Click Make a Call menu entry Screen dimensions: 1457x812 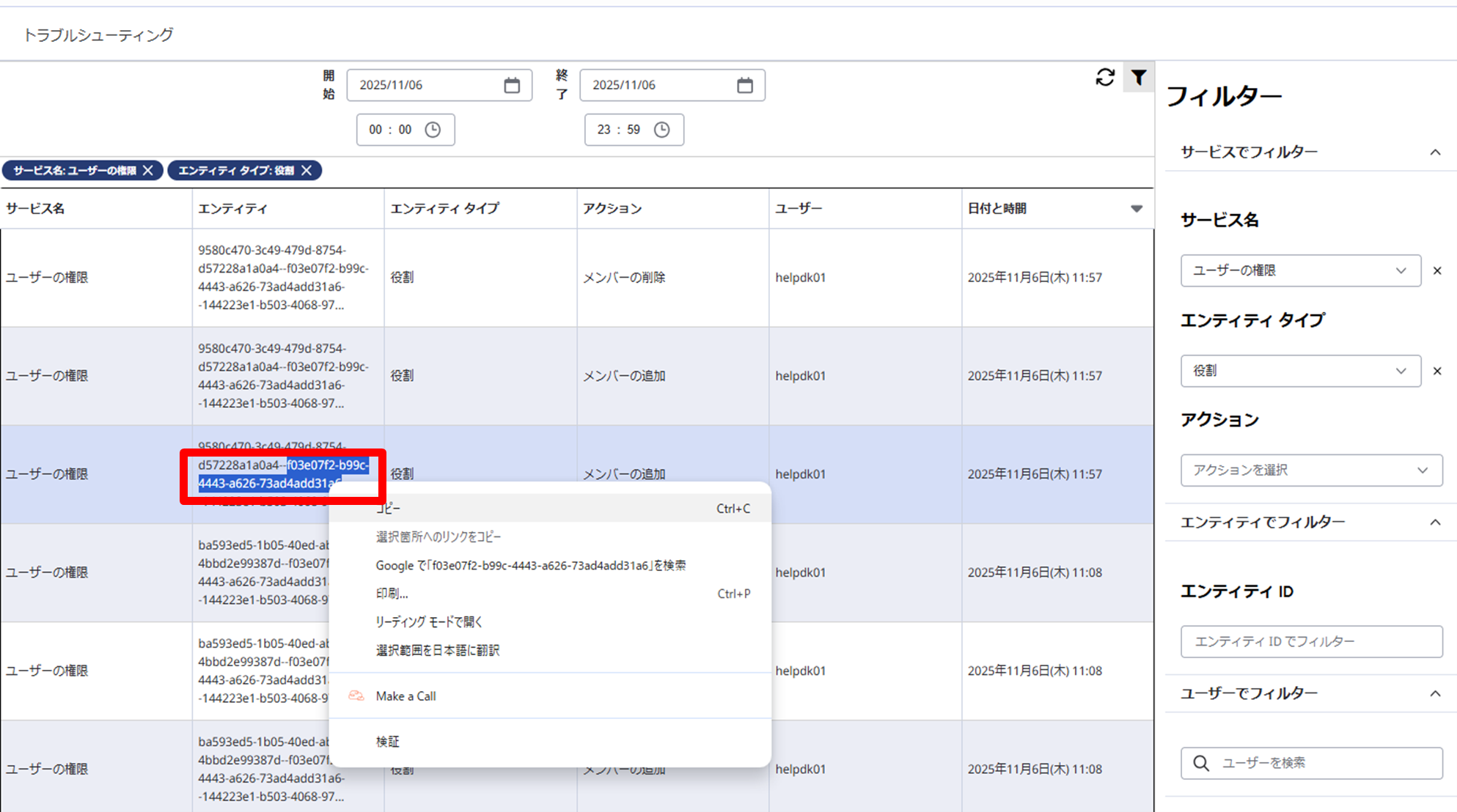(405, 696)
